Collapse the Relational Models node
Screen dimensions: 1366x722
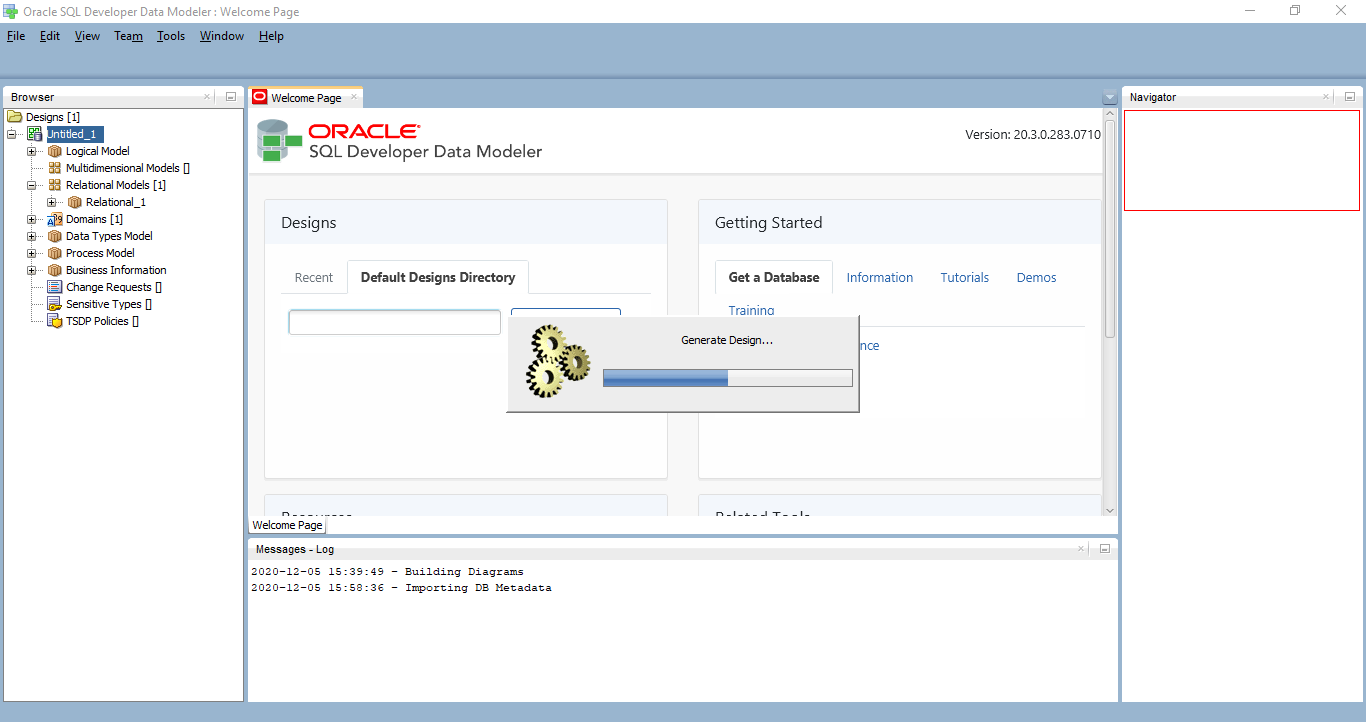click(32, 185)
